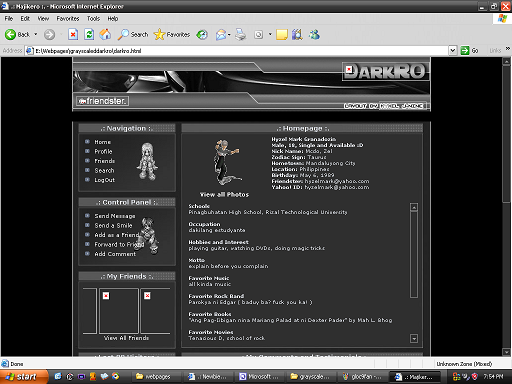Click the Refresh page icon
512x384 pixels.
click(89, 34)
